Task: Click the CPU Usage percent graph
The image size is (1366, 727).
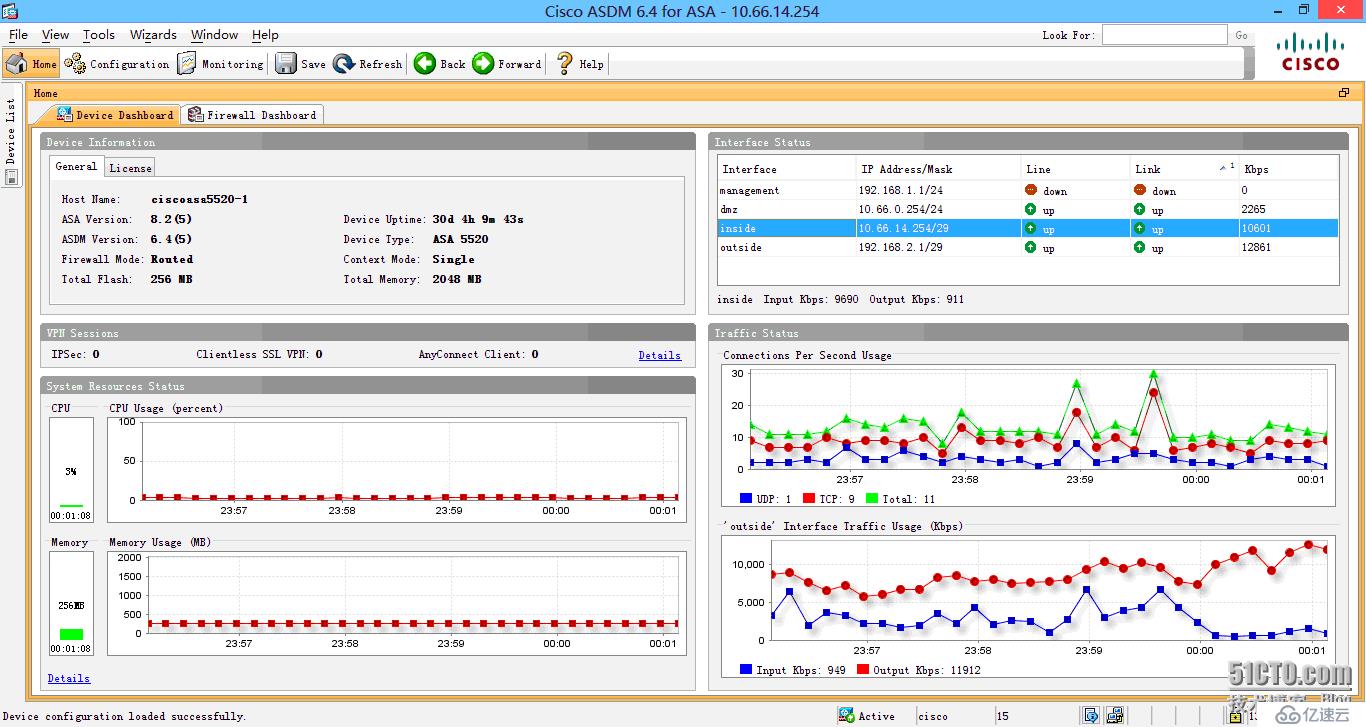Action: 397,469
